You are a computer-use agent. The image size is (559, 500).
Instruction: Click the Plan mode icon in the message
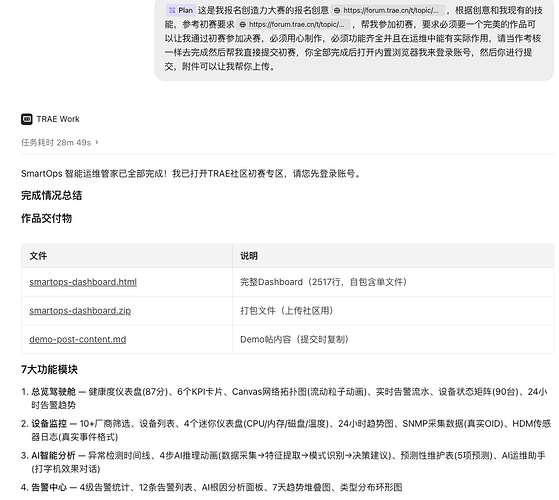click(x=172, y=10)
